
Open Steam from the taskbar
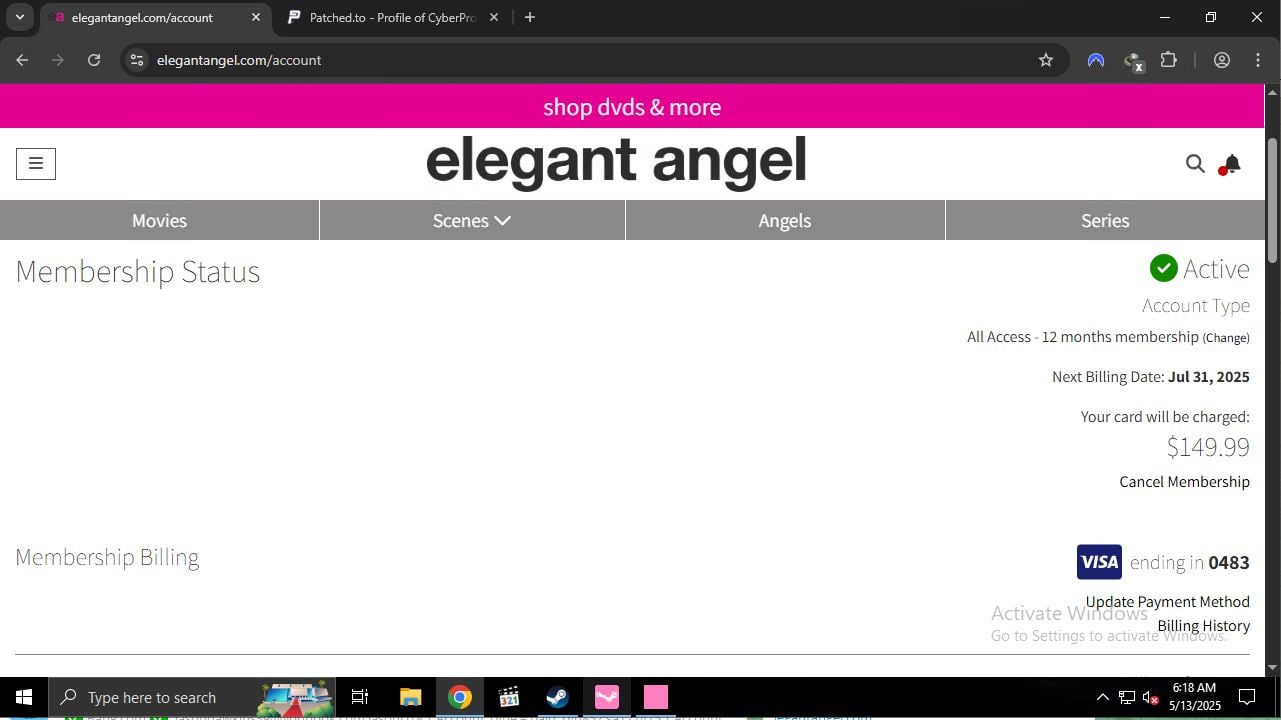point(557,697)
